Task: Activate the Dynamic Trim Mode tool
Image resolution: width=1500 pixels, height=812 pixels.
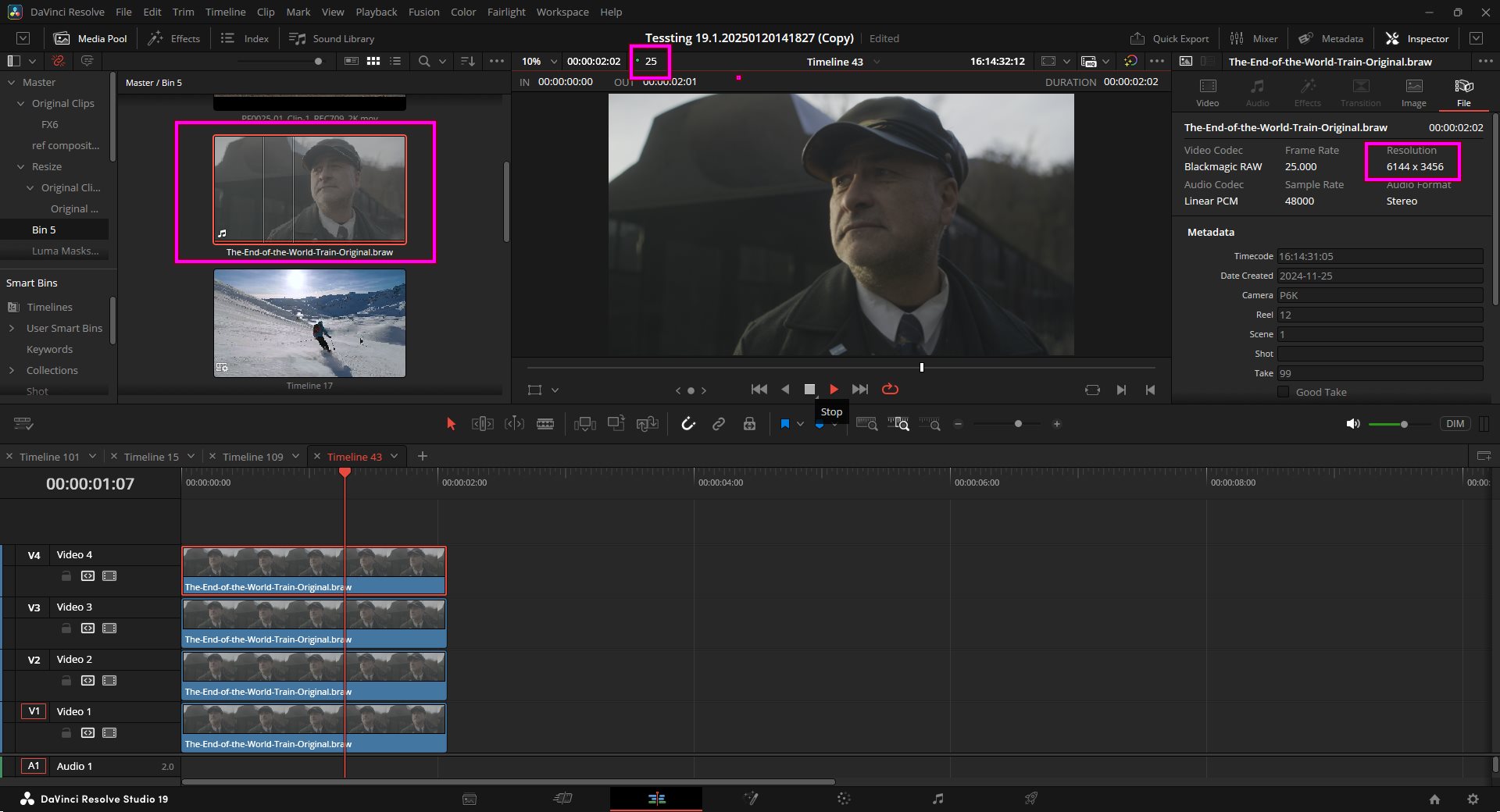Action: (514, 424)
